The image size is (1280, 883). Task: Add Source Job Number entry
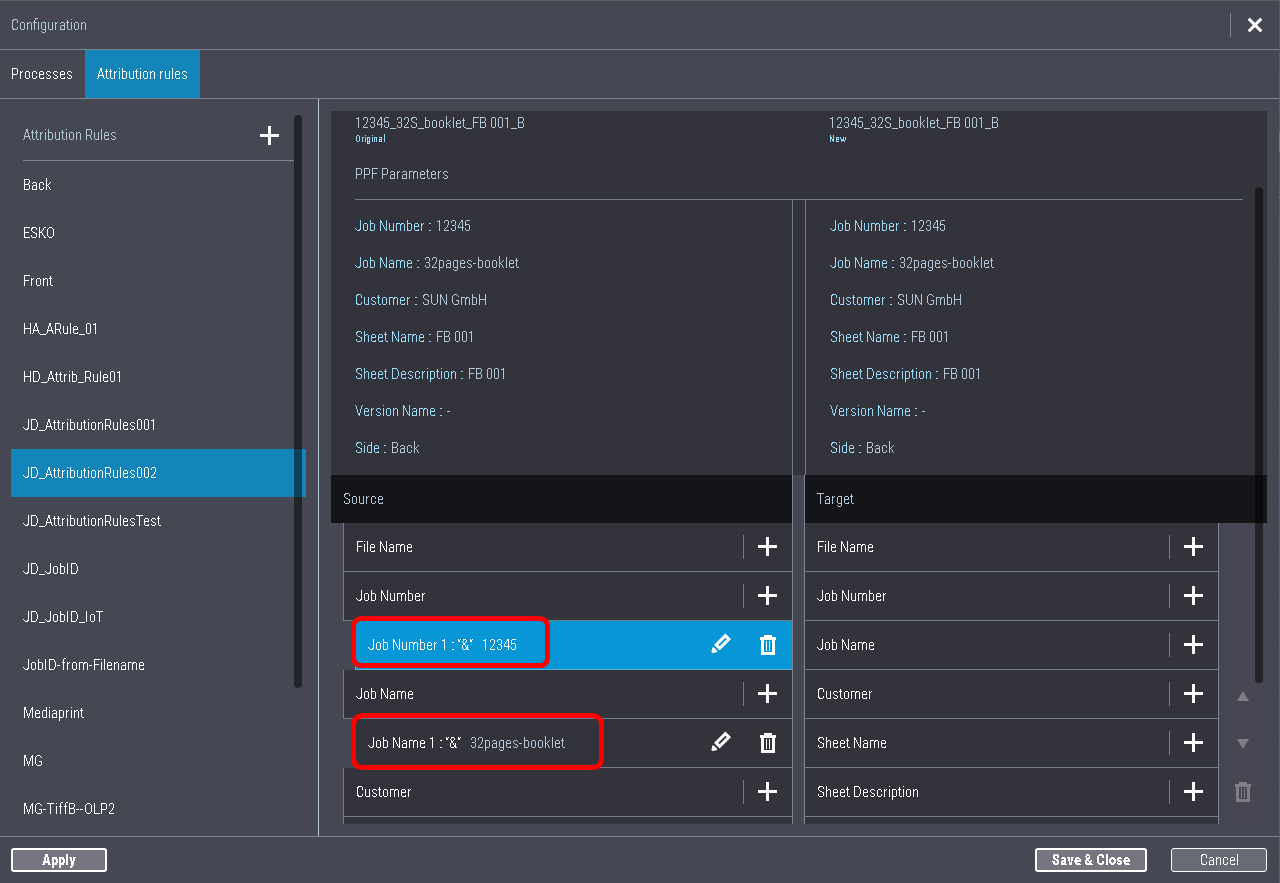click(x=767, y=596)
